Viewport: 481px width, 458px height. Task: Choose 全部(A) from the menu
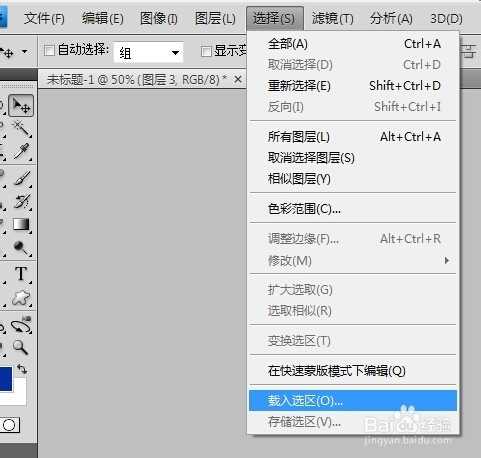[353, 44]
